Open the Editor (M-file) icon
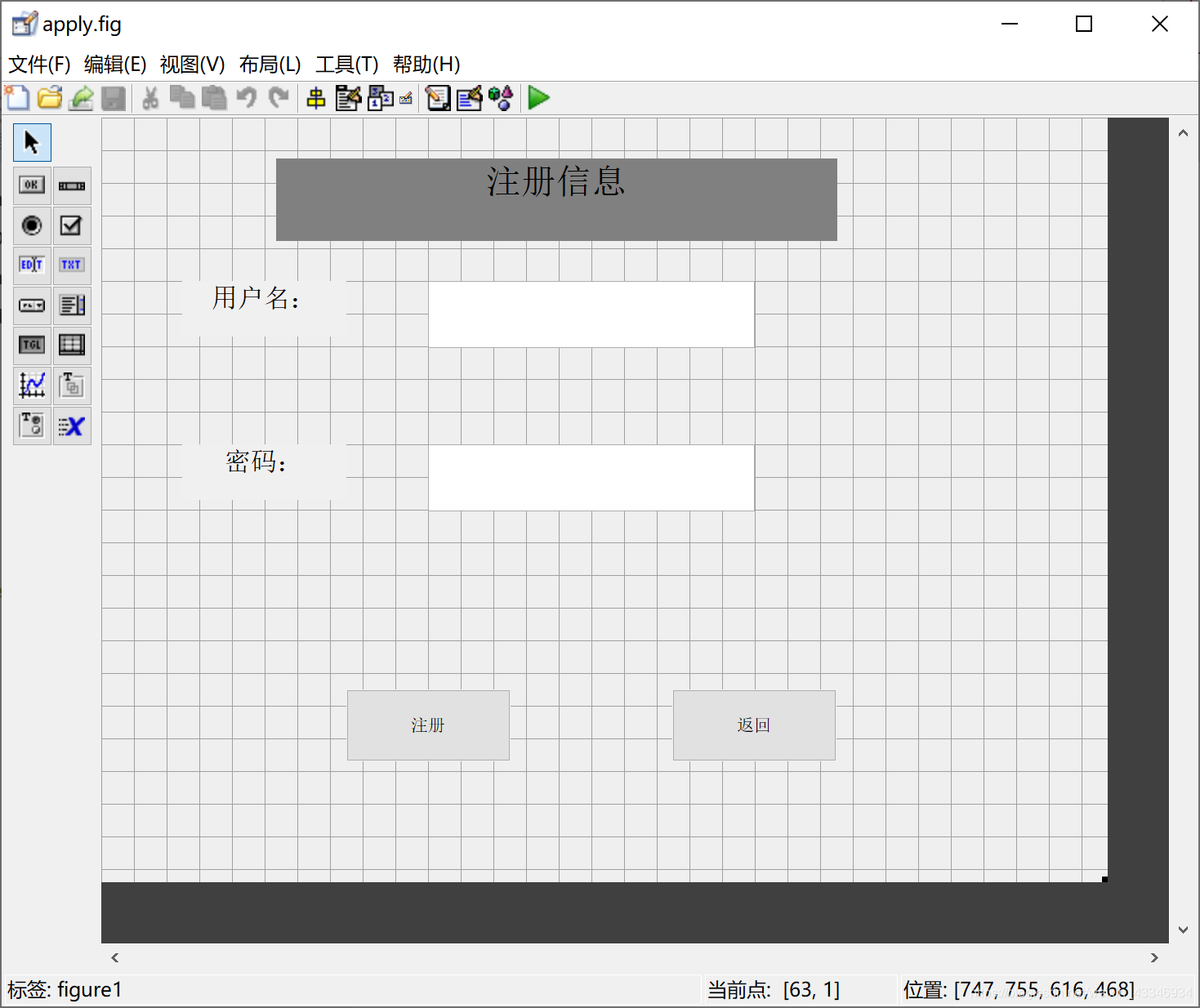The width and height of the screenshot is (1200, 1008). click(x=438, y=98)
